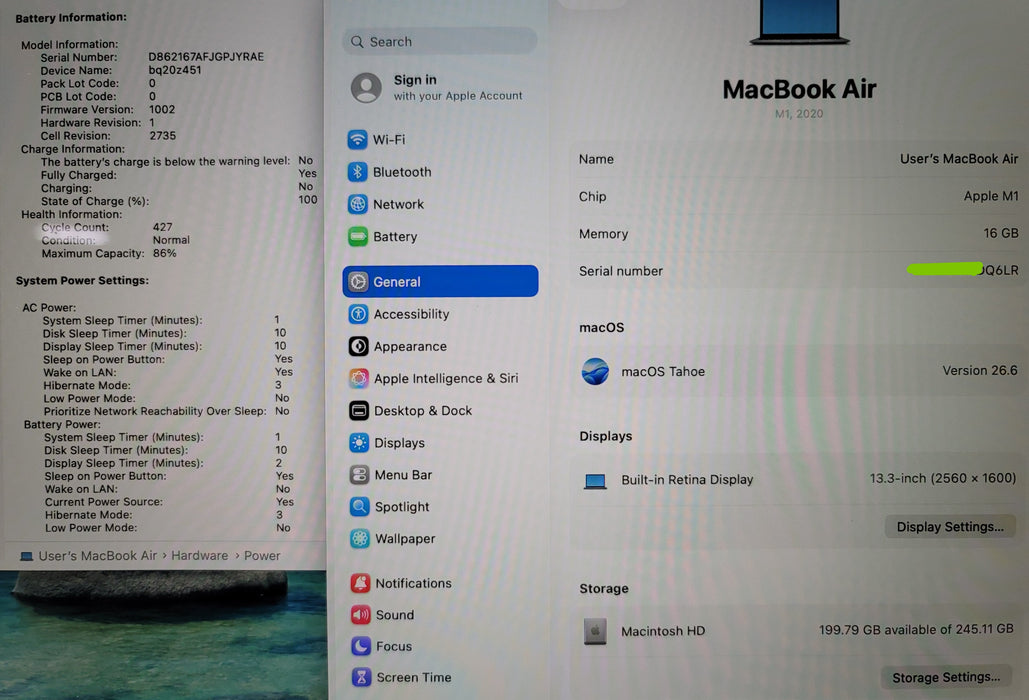Click the user avatar icon beside Sign in
The height and width of the screenshot is (700, 1029).
click(x=366, y=87)
